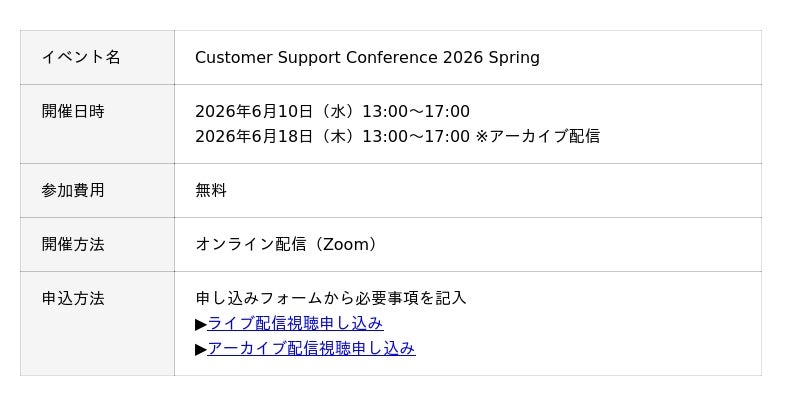800x406 pixels.
Task: Click the word Customer in event name
Action: click(x=232, y=57)
